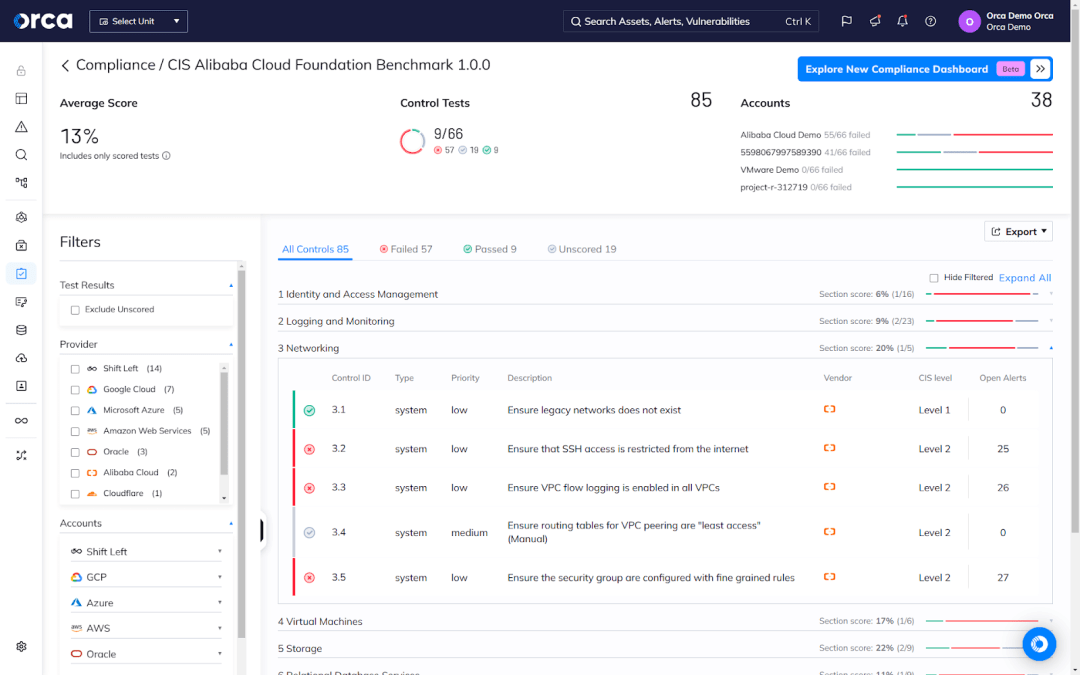Screen dimensions: 1080x675
Task: Click the unscored status icon of control 3.4
Action: 309,532
